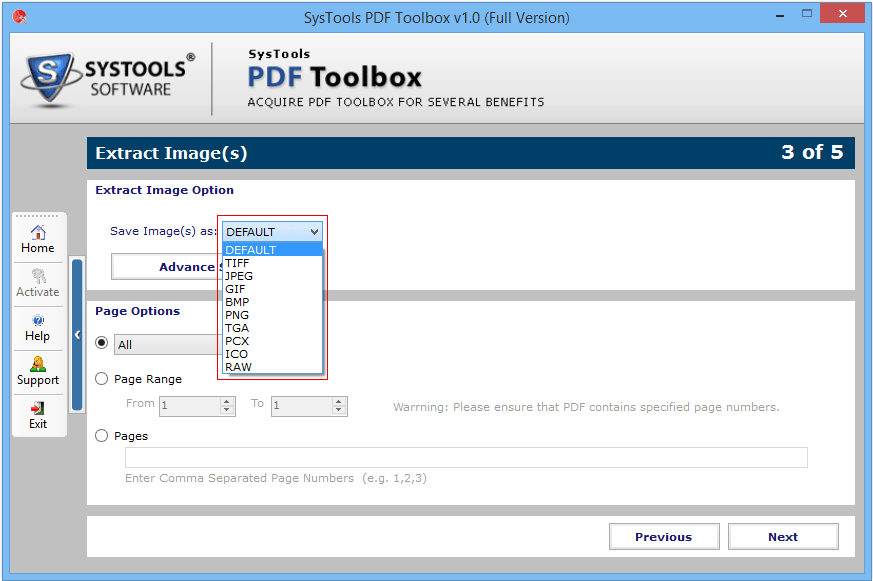Click the 'PDF Toolbox' product title
Viewport: 873px width, 581px height.
tap(335, 77)
